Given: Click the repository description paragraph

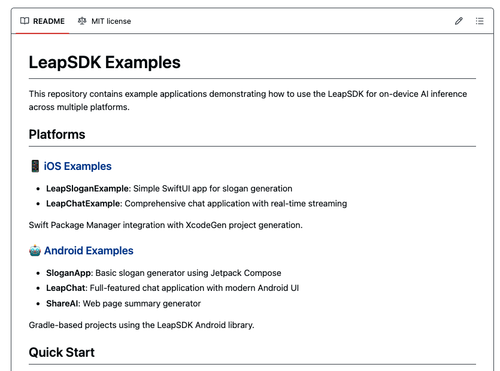Looking at the screenshot, I should click(248, 100).
